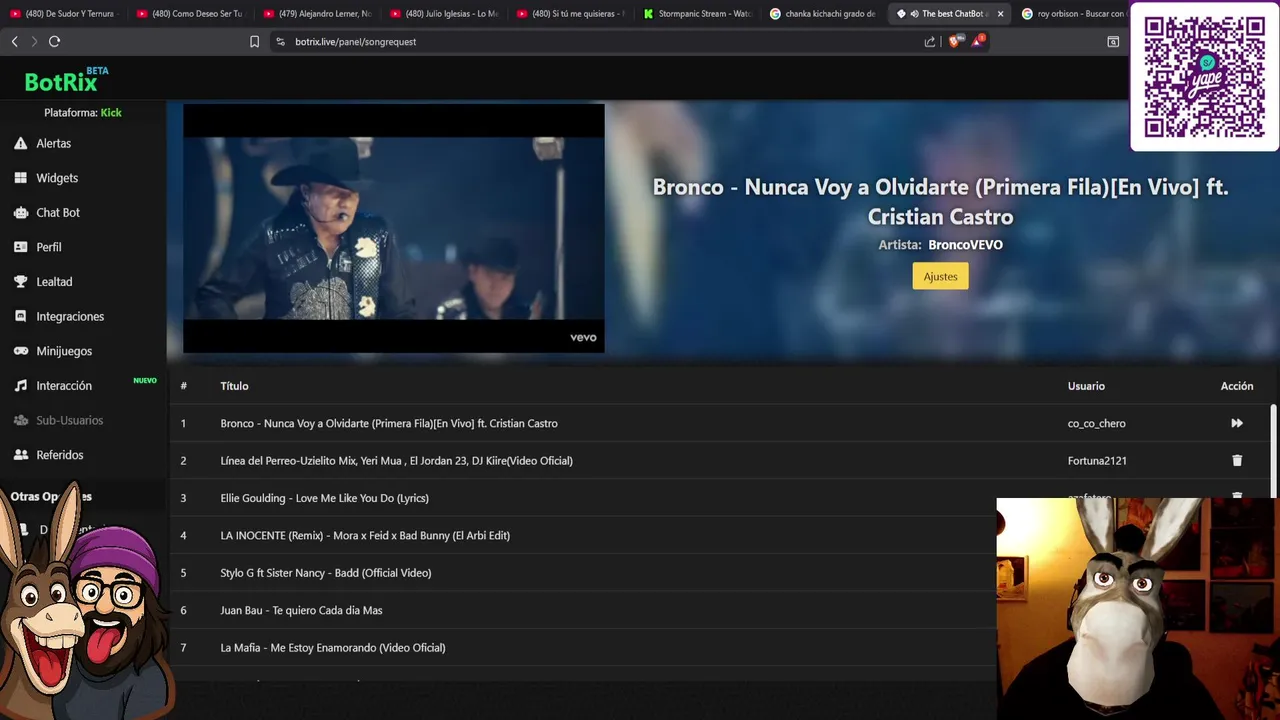This screenshot has height=720, width=1280.
Task: View site information icon in address bar
Action: [x=280, y=42]
